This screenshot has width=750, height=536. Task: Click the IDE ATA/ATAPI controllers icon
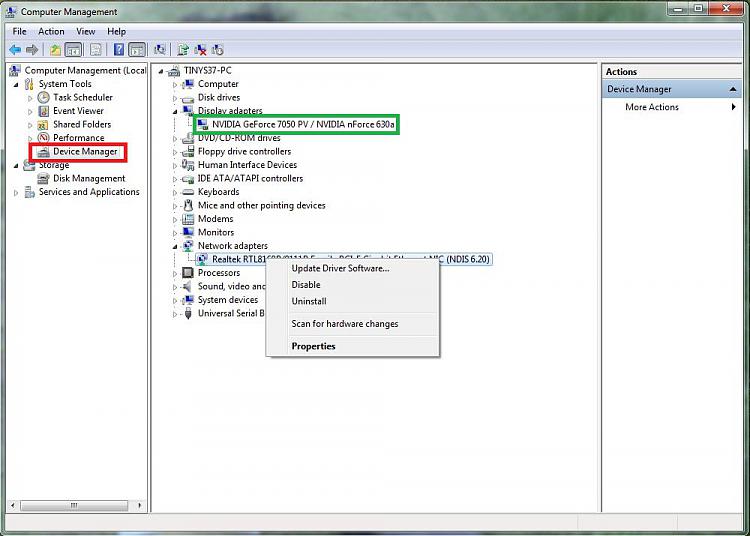[188, 178]
